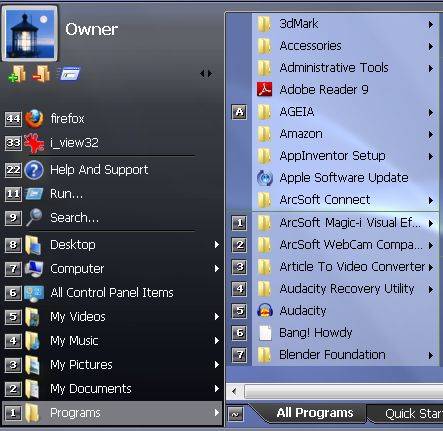Open the AppInventor Setup menu entry
This screenshot has width=443, height=431.
[345, 156]
